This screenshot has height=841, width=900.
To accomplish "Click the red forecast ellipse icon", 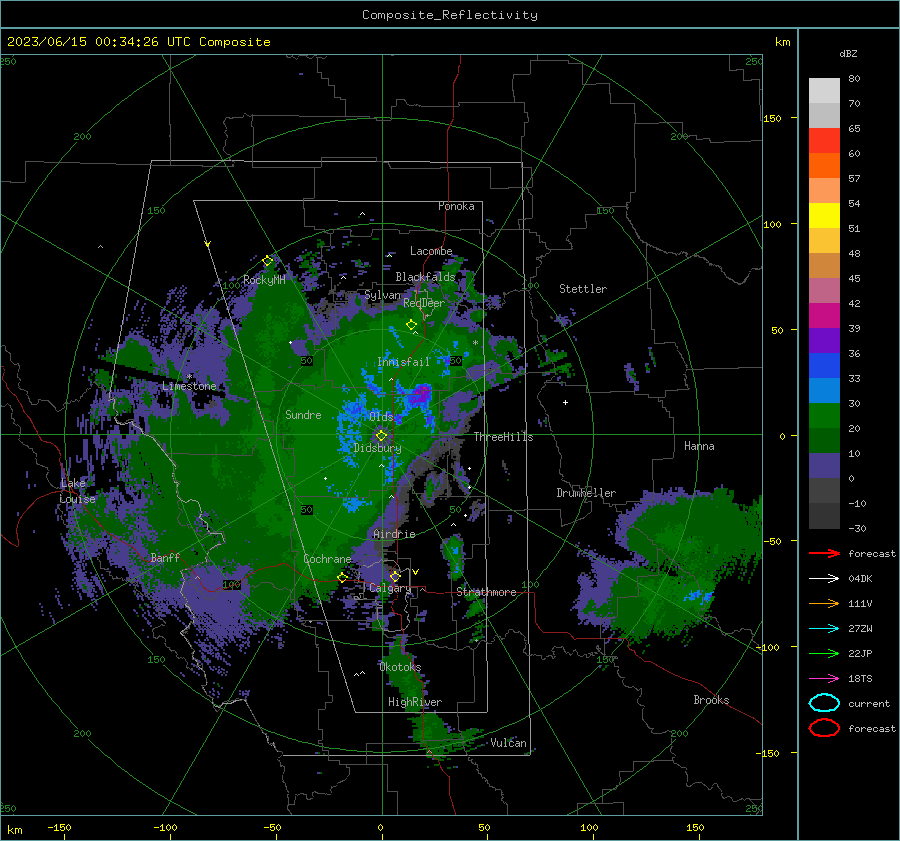I will click(824, 728).
